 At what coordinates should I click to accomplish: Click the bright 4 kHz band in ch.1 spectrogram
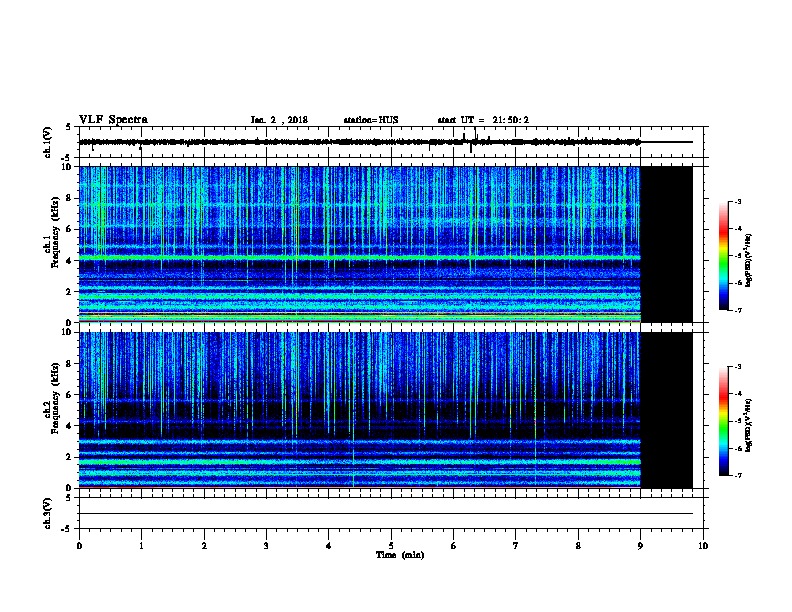360,258
